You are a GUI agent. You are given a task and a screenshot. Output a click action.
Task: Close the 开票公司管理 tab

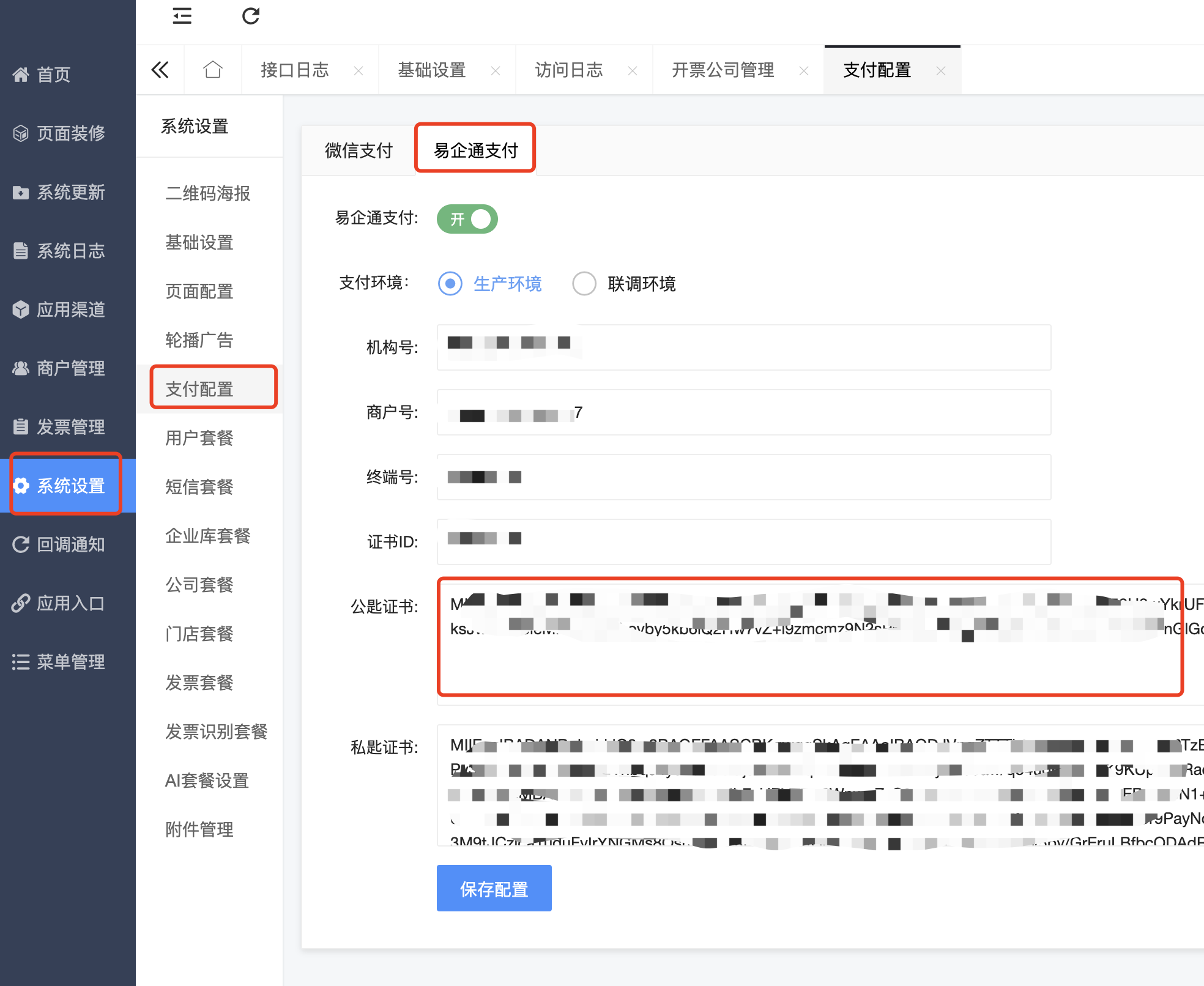pyautogui.click(x=804, y=71)
